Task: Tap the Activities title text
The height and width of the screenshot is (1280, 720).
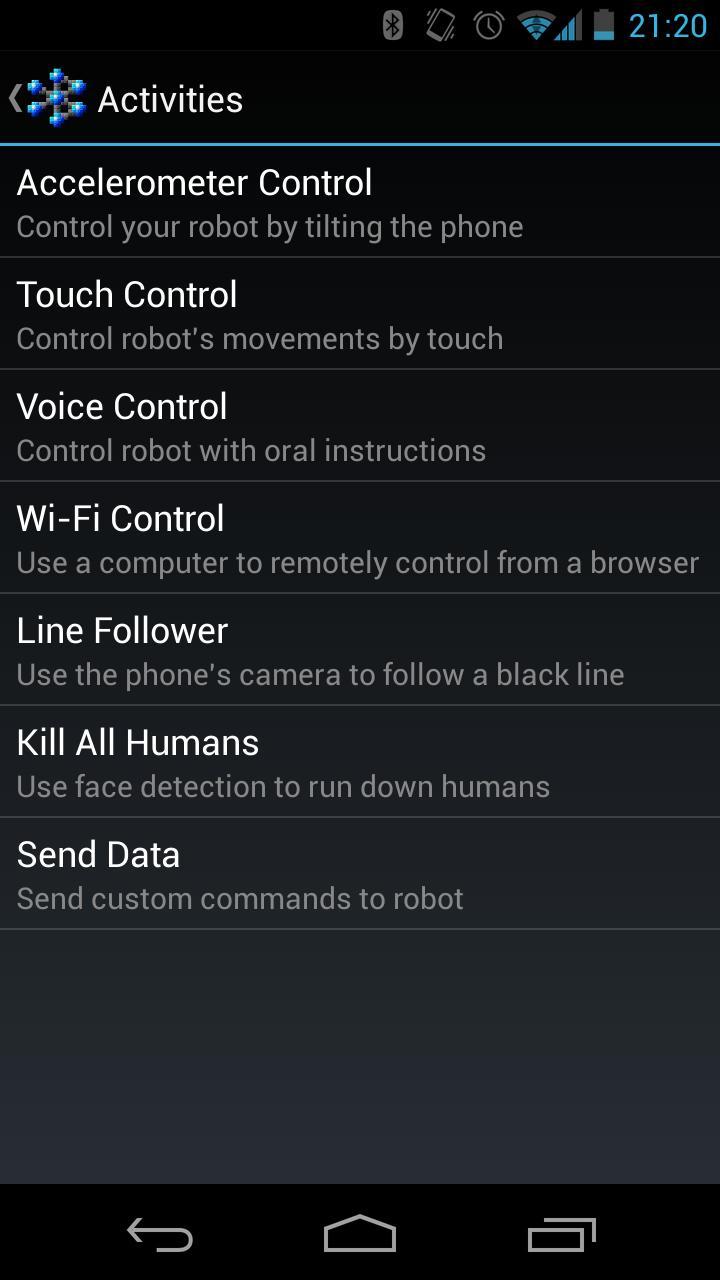Action: tap(170, 99)
